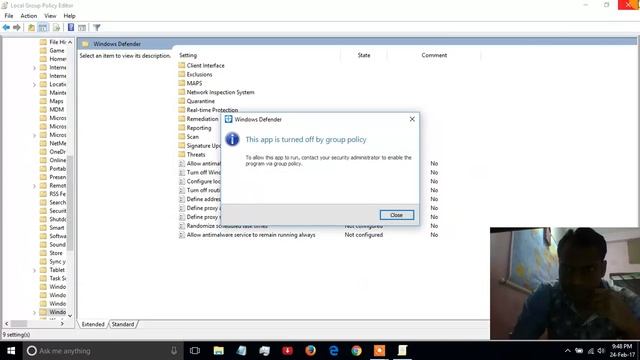Click the tree pane scroll right arrow
The width and height of the screenshot is (640, 360).
(x=62, y=324)
